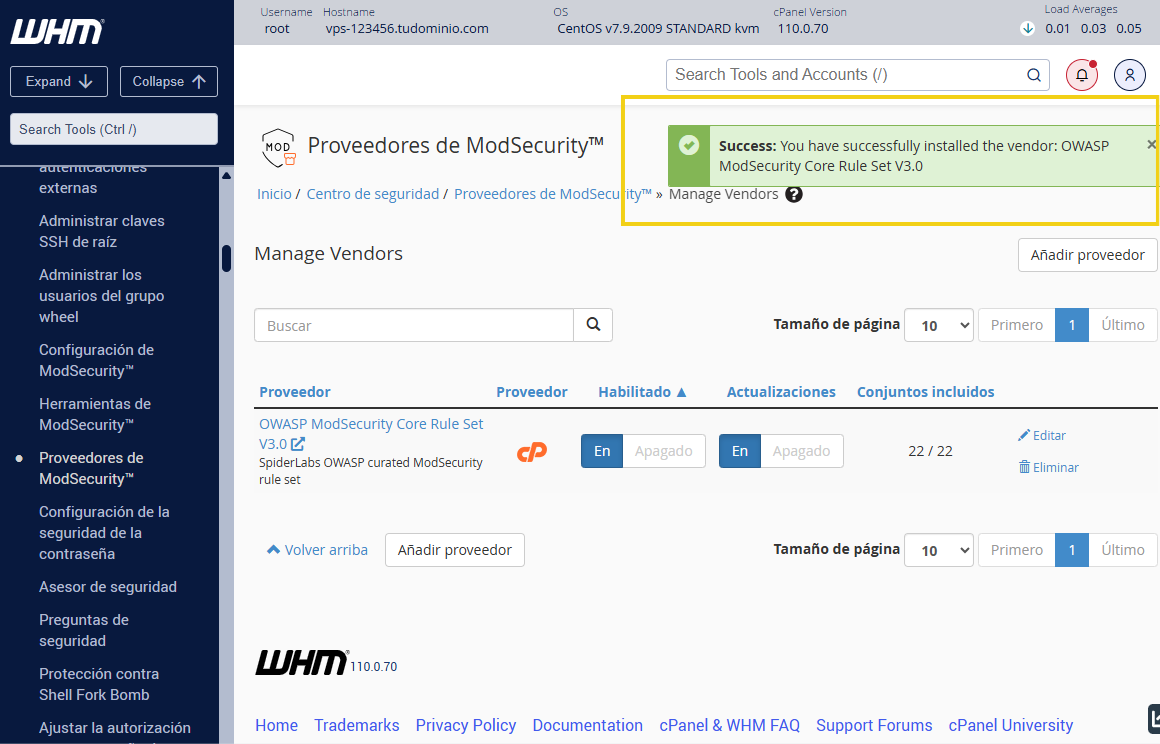The image size is (1160, 744).
Task: Click Editar for OWASP rule set
Action: [x=1042, y=436]
